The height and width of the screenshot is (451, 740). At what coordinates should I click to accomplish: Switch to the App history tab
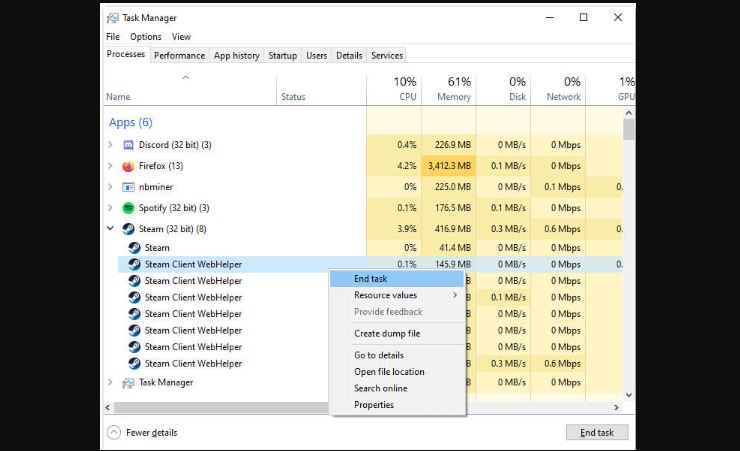(236, 56)
